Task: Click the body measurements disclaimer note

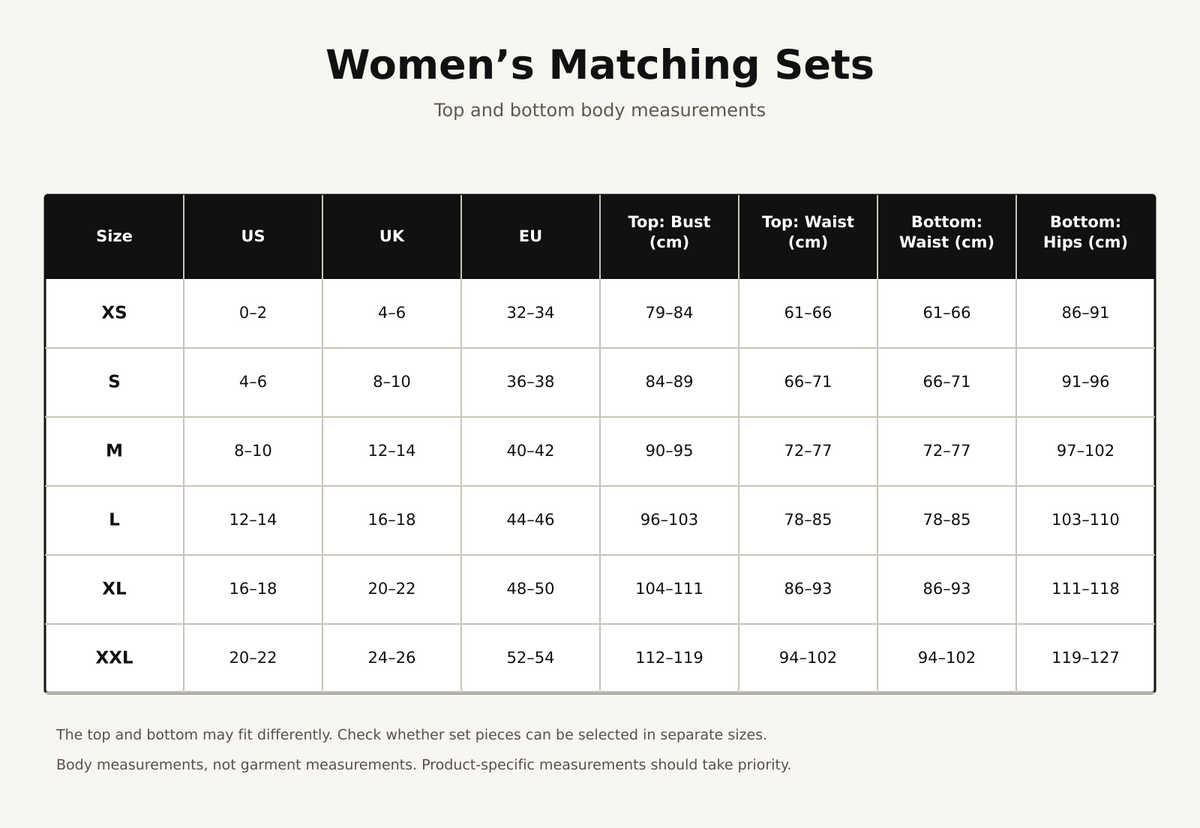Action: [423, 765]
